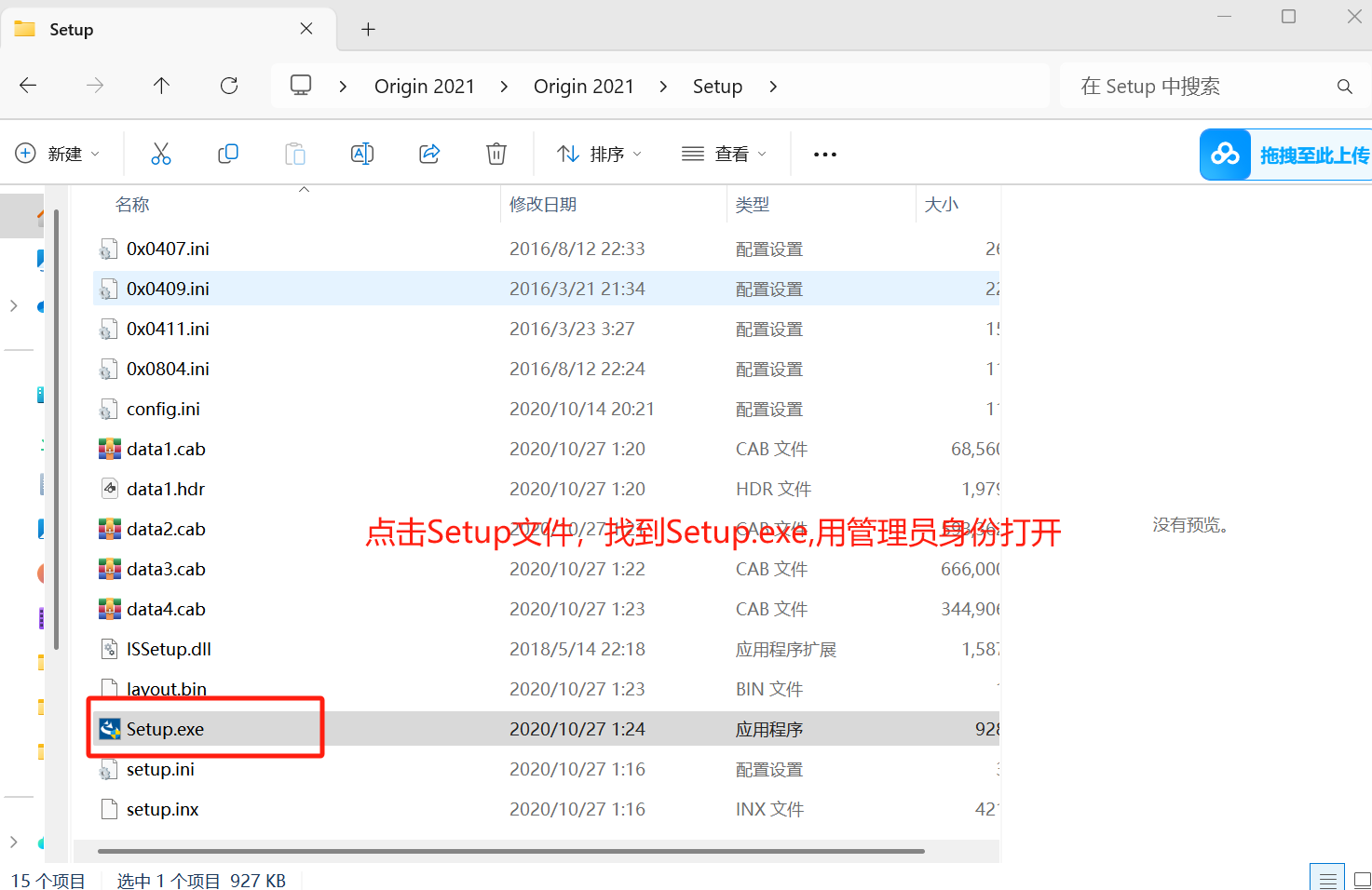Viewport: 1372px width, 890px height.
Task: Click the navigate up arrow icon
Action: [x=161, y=85]
